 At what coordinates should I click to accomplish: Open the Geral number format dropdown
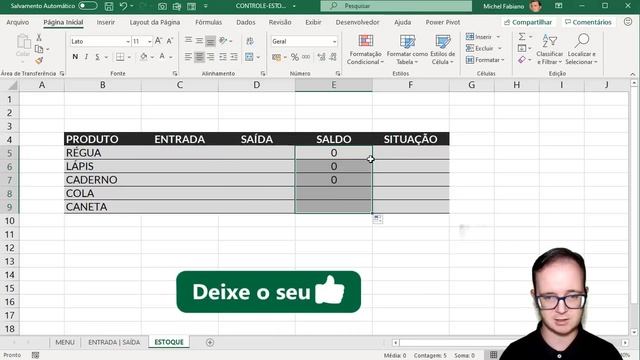[334, 41]
